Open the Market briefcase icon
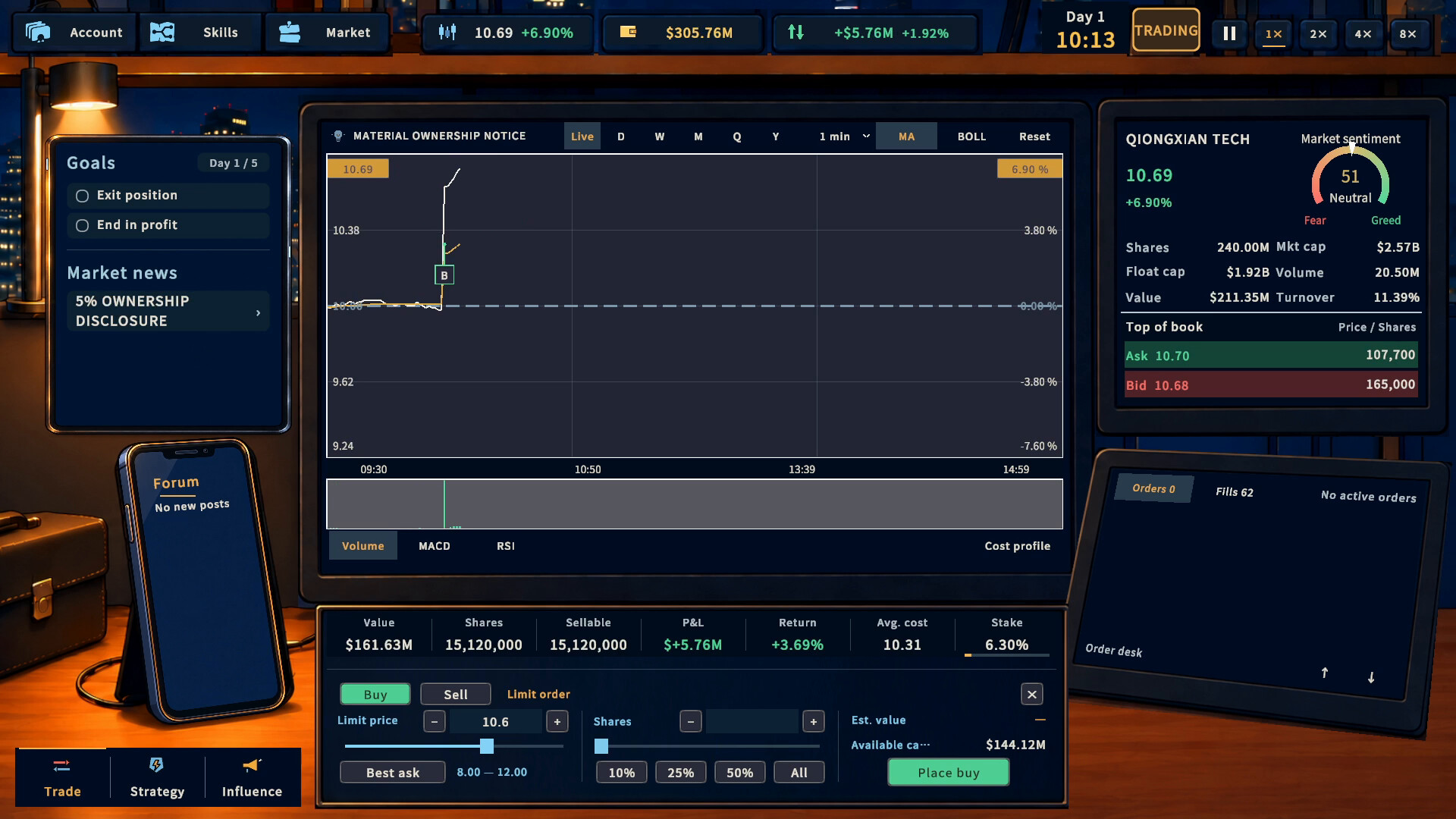This screenshot has height=819, width=1456. click(x=290, y=33)
